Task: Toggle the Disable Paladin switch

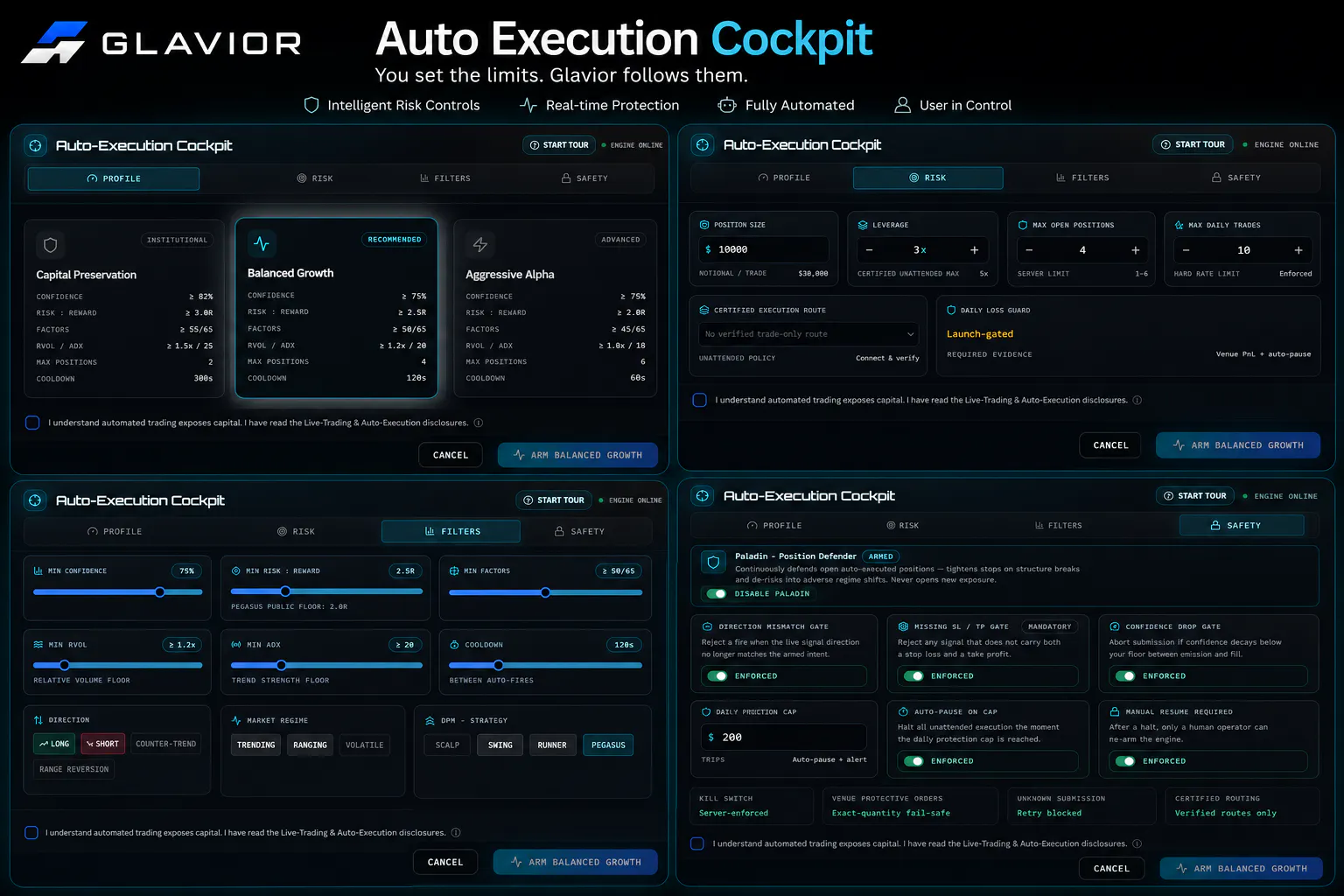Action: click(x=717, y=593)
